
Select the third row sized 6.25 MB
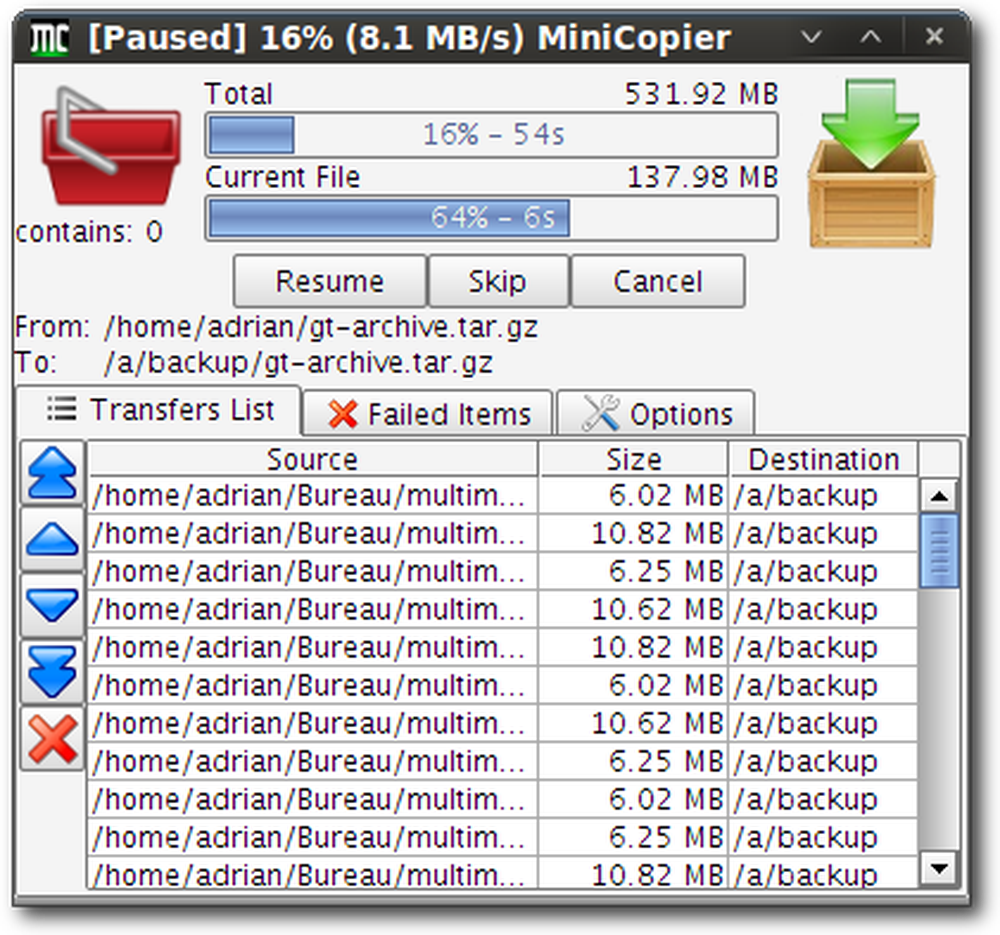tap(503, 571)
